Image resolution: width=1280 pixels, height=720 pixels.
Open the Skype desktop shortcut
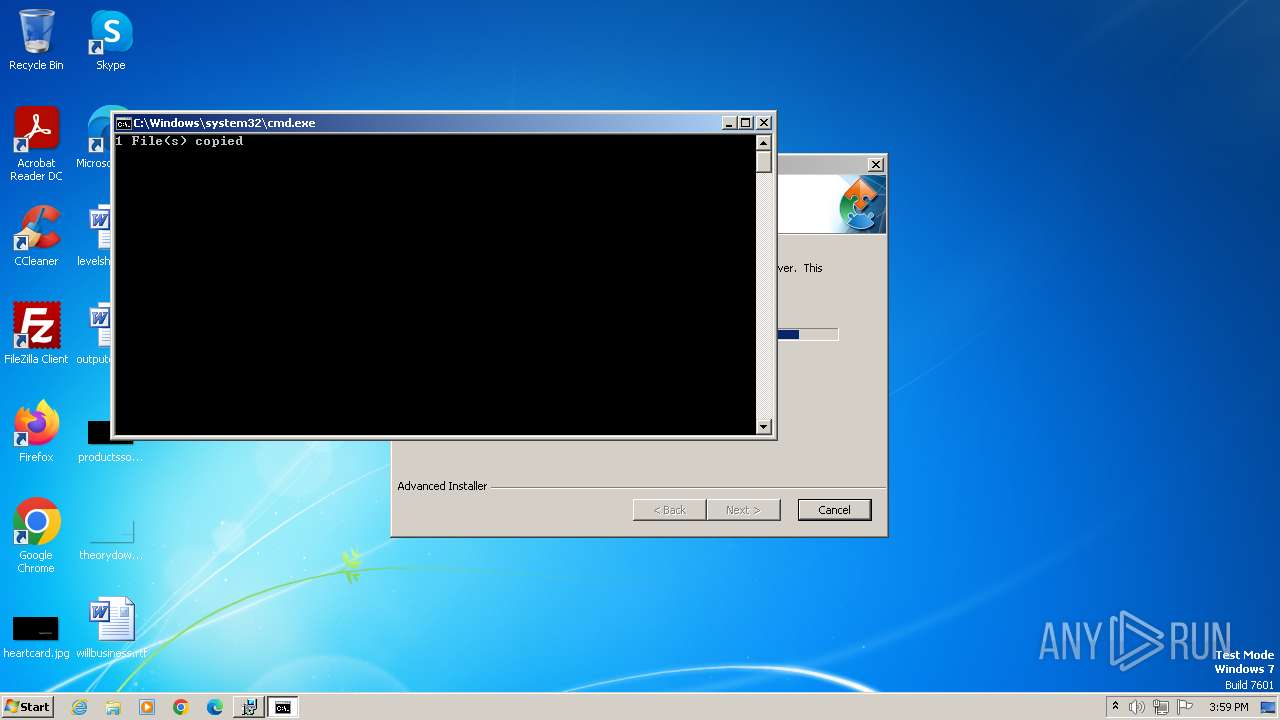click(110, 40)
